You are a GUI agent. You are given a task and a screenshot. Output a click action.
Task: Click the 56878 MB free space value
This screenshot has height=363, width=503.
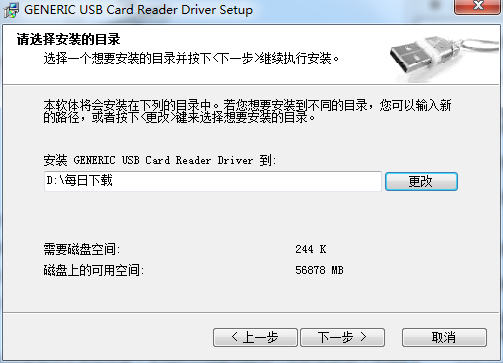coord(319,270)
